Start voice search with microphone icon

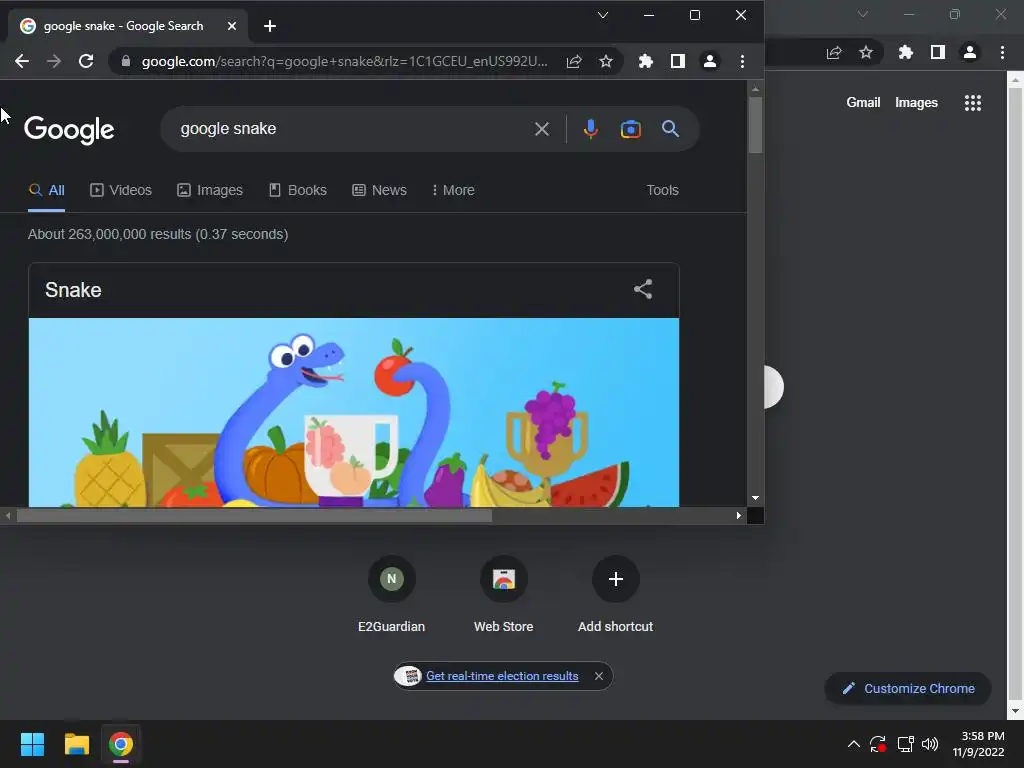[x=590, y=129]
